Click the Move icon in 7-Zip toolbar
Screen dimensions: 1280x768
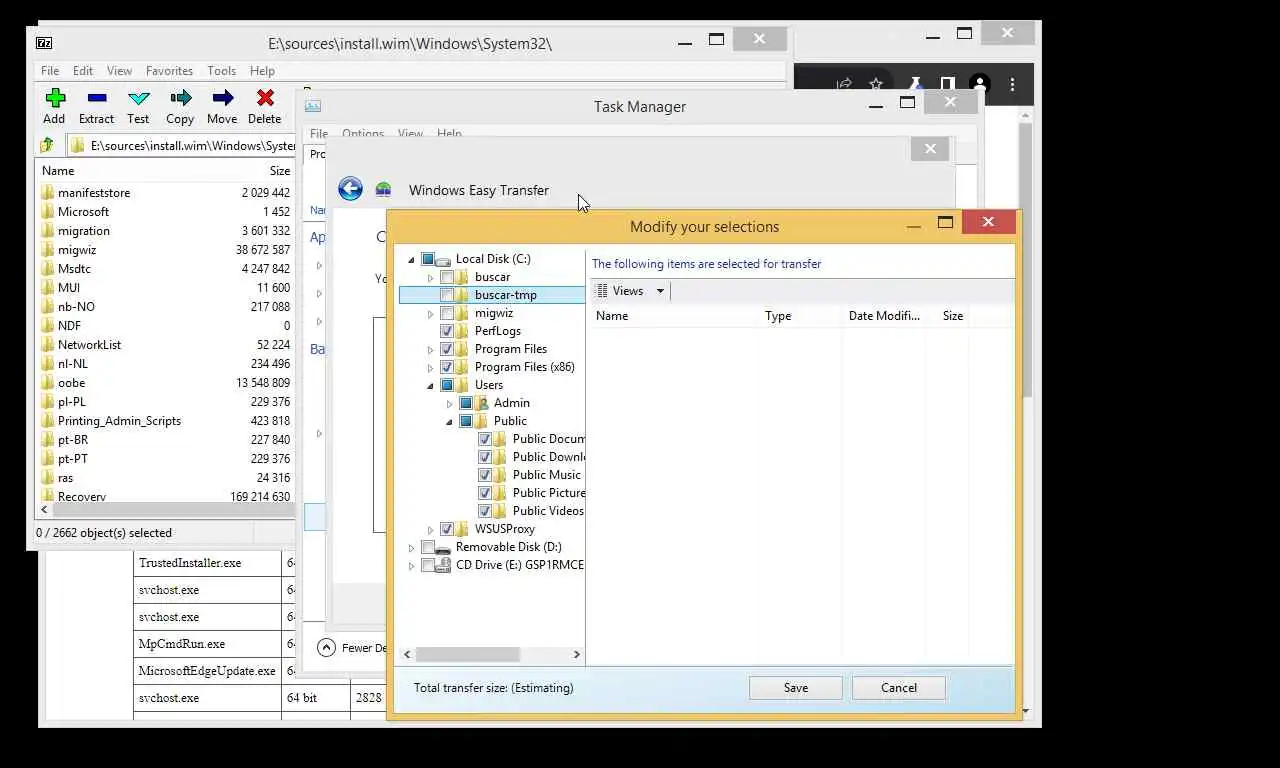pos(223,98)
